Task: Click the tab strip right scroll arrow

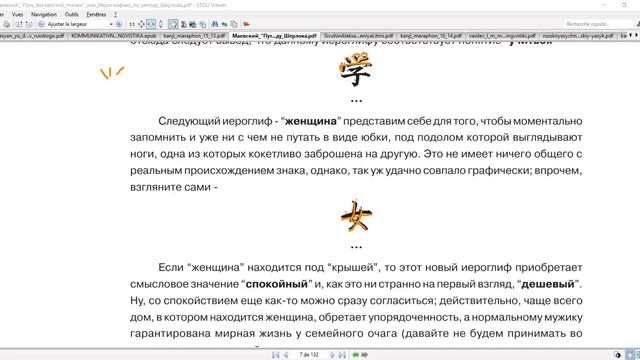Action: [x=636, y=36]
